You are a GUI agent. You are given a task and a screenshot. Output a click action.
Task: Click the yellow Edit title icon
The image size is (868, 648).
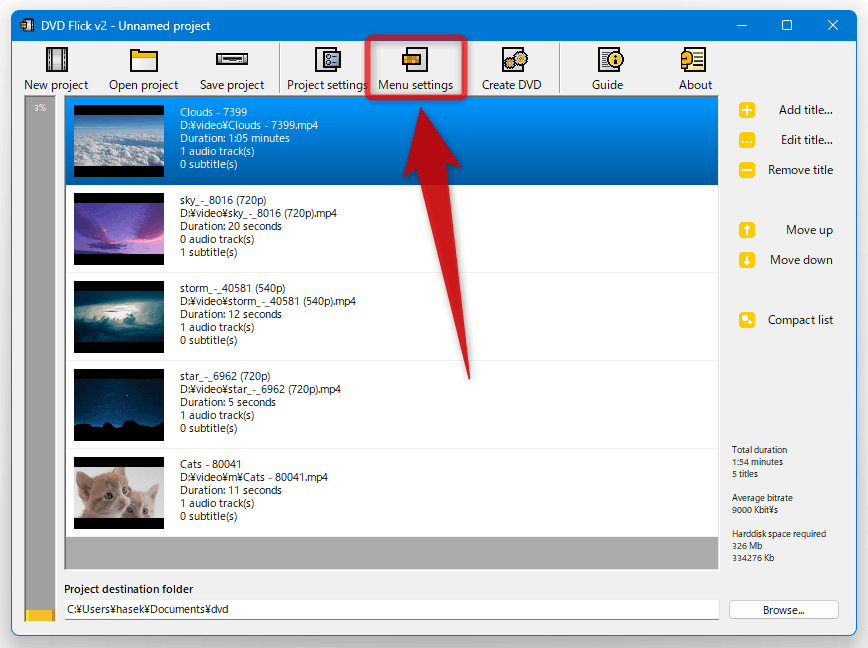(747, 140)
